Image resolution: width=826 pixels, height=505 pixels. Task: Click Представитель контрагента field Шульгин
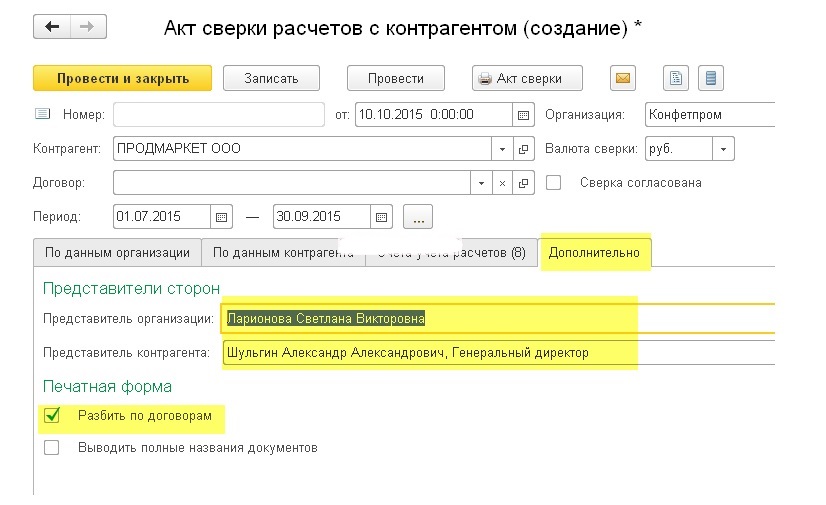[x=499, y=353]
